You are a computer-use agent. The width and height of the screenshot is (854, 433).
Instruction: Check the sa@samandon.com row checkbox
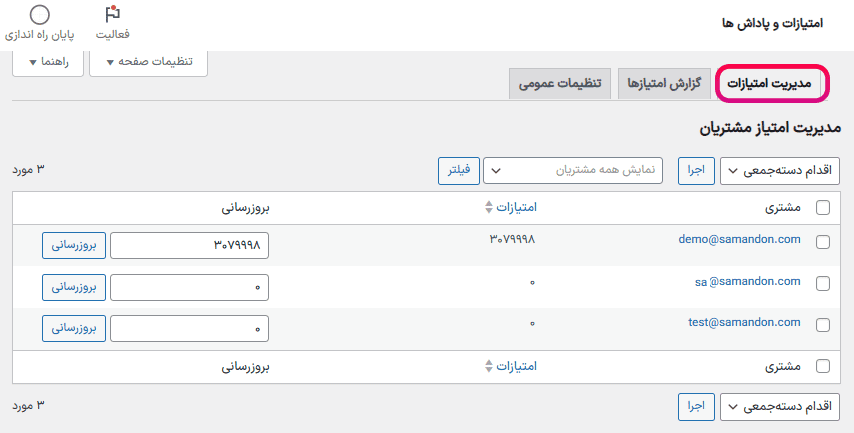[x=823, y=283]
